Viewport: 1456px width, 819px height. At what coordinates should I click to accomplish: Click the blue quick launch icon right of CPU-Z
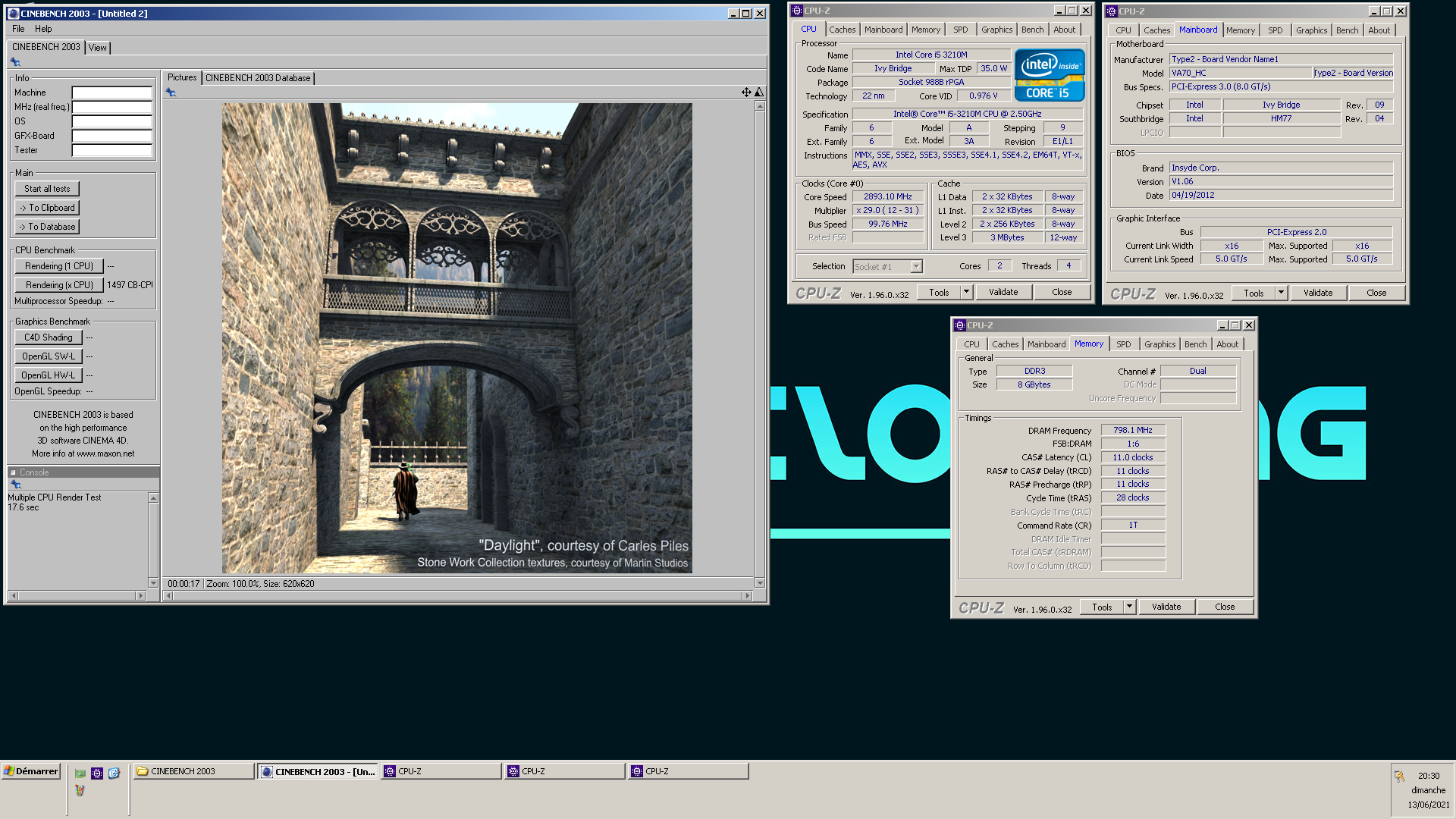tap(115, 773)
